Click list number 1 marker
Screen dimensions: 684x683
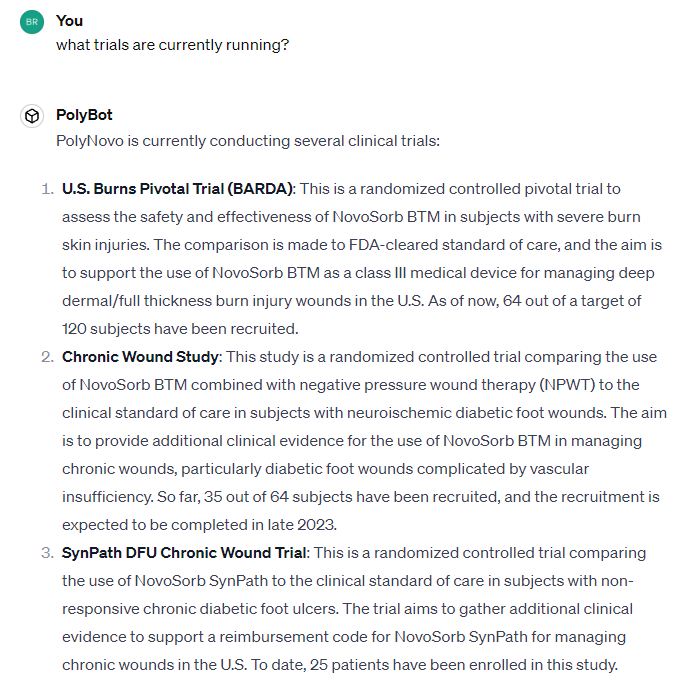coord(47,189)
